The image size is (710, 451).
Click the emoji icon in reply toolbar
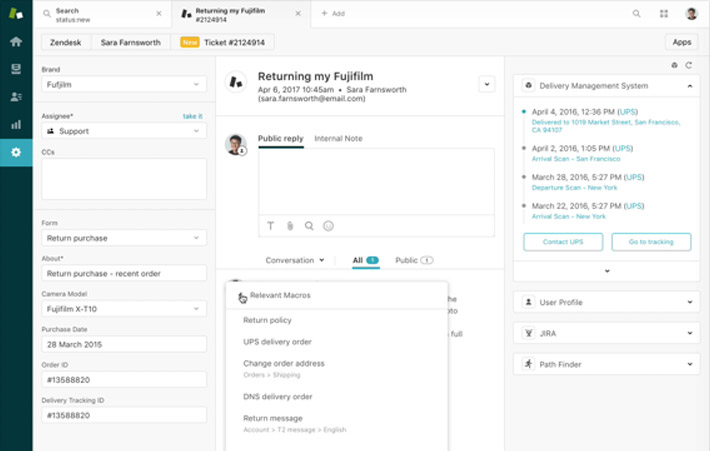[328, 226]
